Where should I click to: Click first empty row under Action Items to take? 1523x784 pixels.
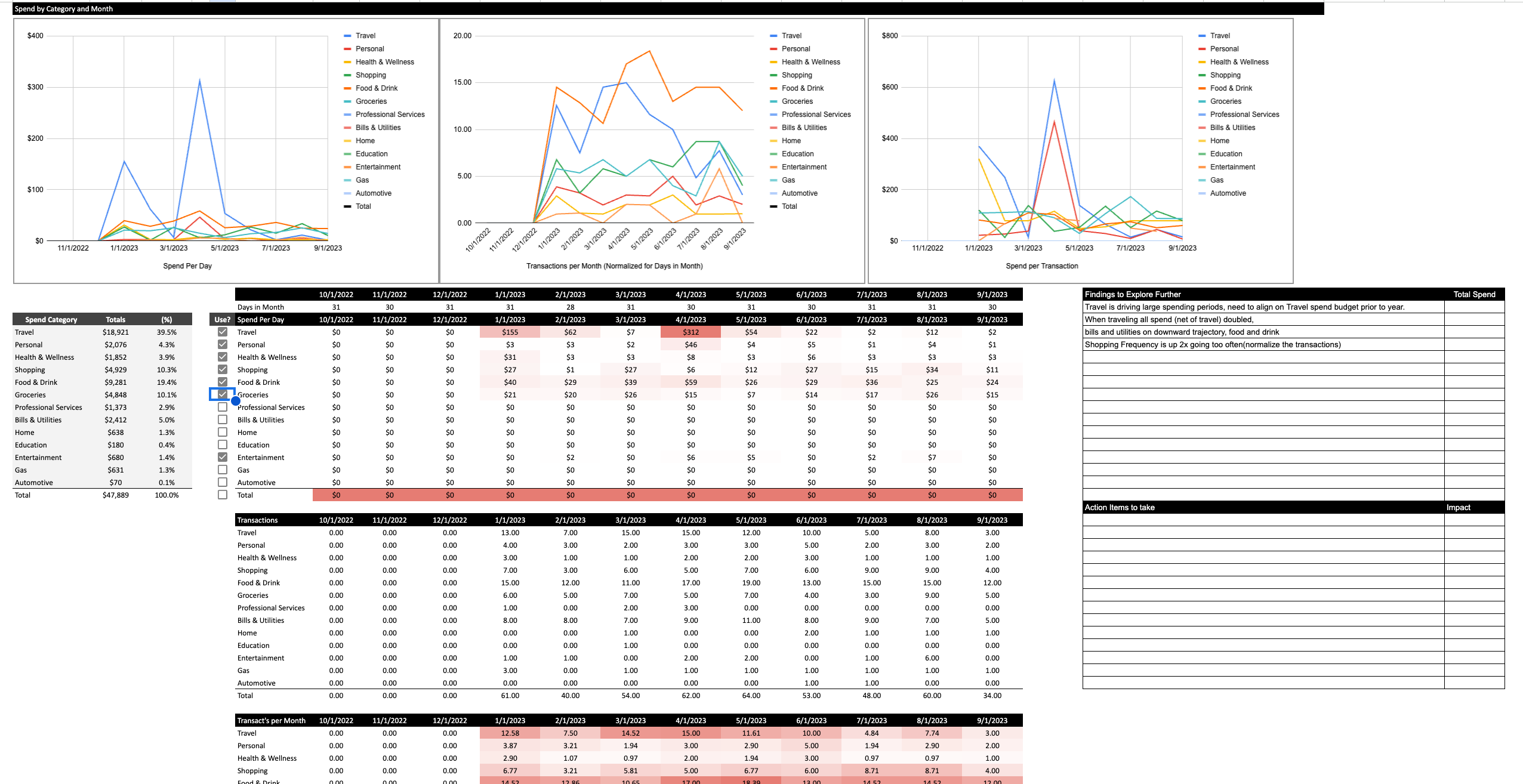(x=1263, y=520)
